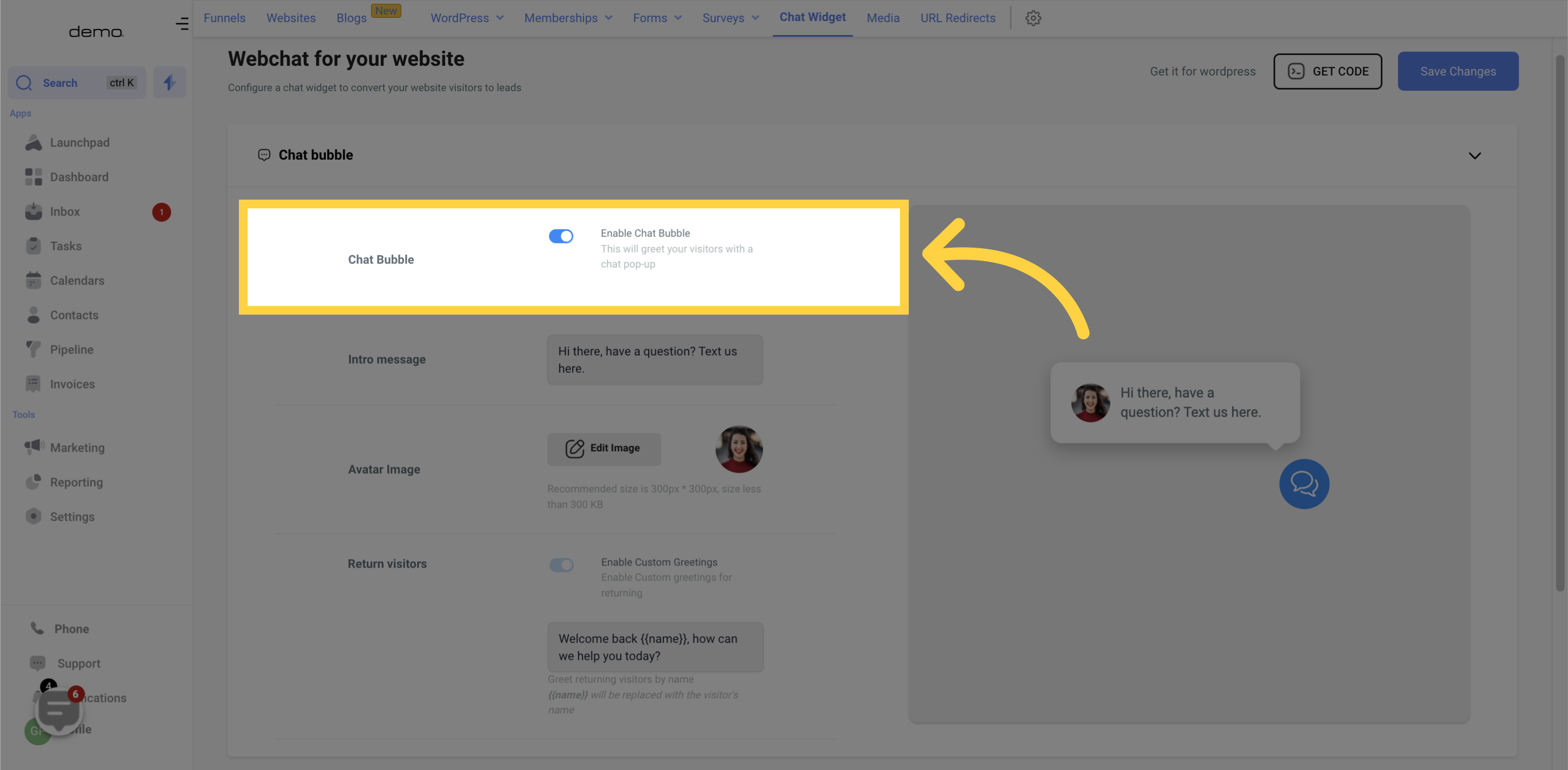Switch to the Websites tab

(x=291, y=18)
